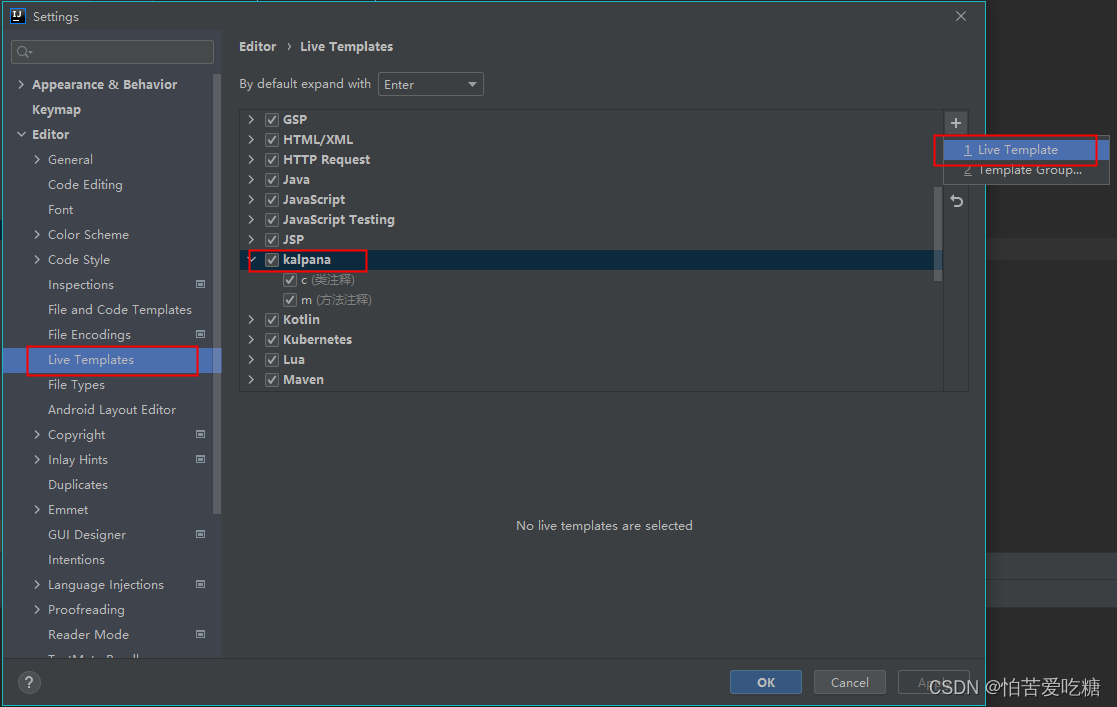Image resolution: width=1117 pixels, height=707 pixels.
Task: Select the HTTP Request group row
Action: pos(591,160)
